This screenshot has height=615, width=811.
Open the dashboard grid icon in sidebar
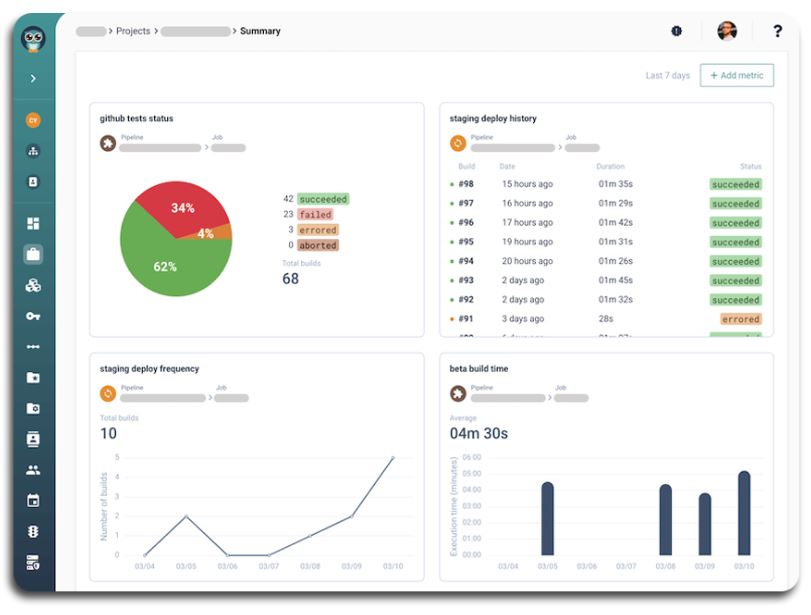33,224
